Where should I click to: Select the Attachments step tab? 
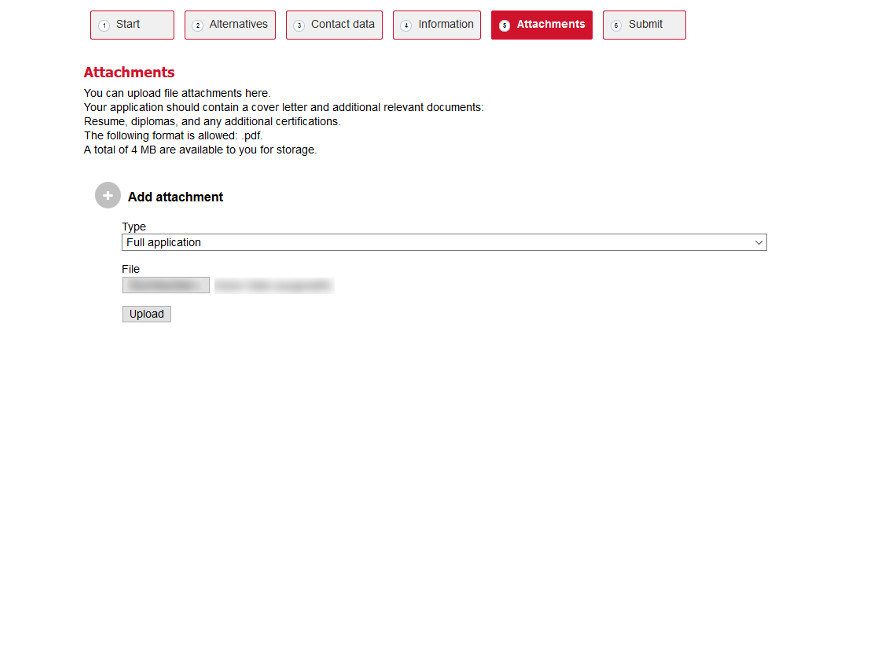pyautogui.click(x=542, y=25)
